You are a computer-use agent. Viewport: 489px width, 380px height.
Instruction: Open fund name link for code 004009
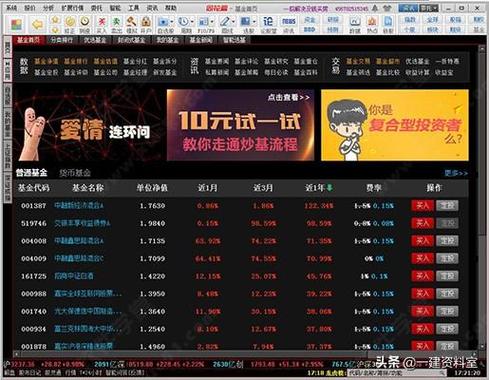click(79, 259)
